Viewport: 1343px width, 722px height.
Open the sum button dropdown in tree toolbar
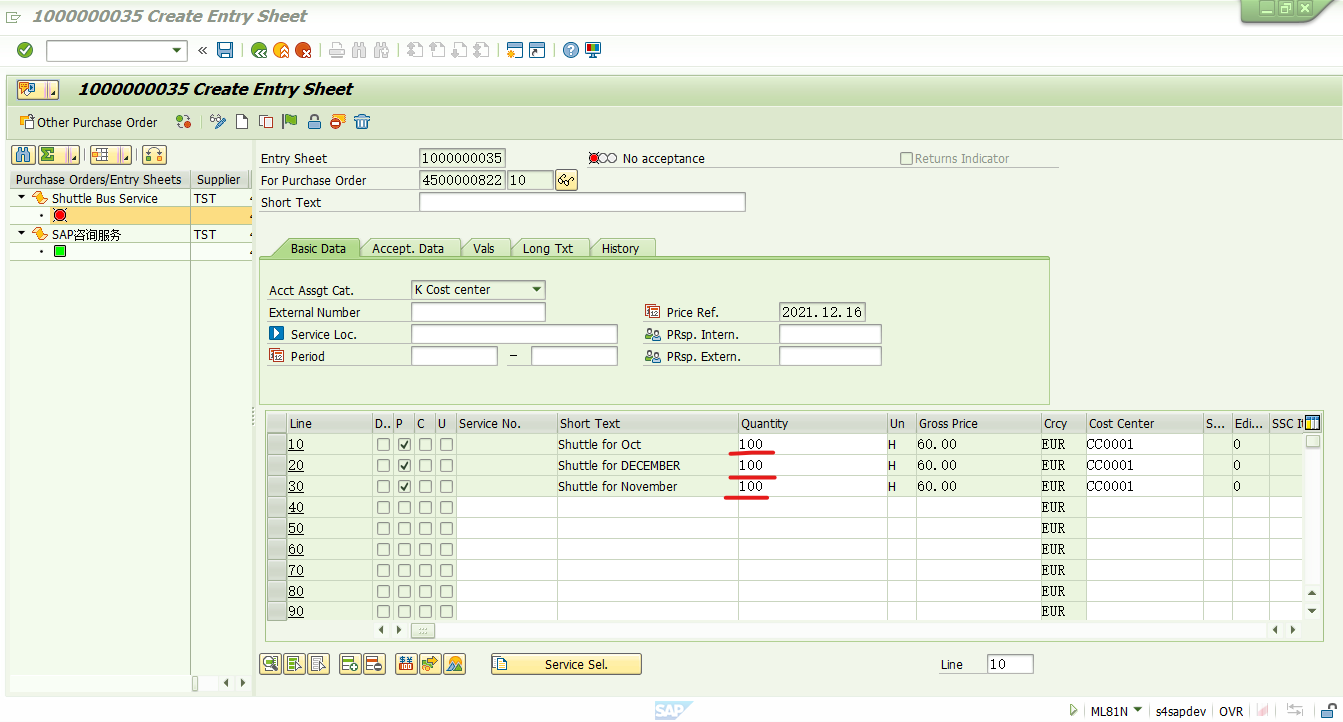point(73,155)
